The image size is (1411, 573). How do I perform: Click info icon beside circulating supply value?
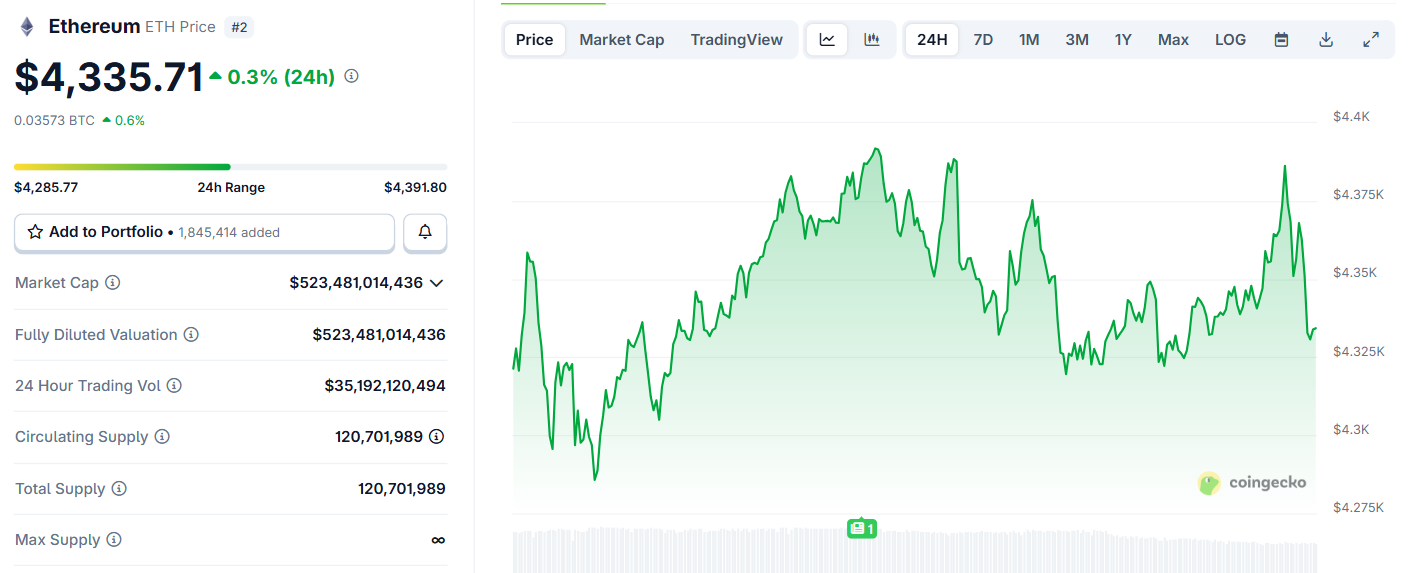[437, 437]
